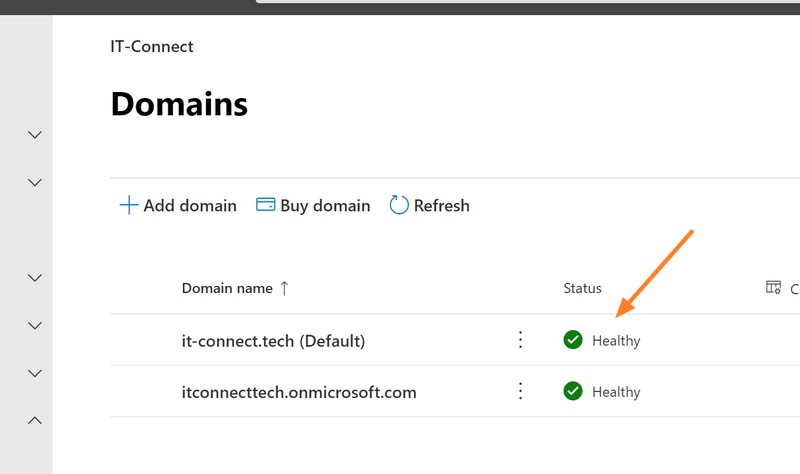Click the green check icon for itconnecttech.onmicrosoft.com
This screenshot has width=800, height=474.
coord(573,391)
